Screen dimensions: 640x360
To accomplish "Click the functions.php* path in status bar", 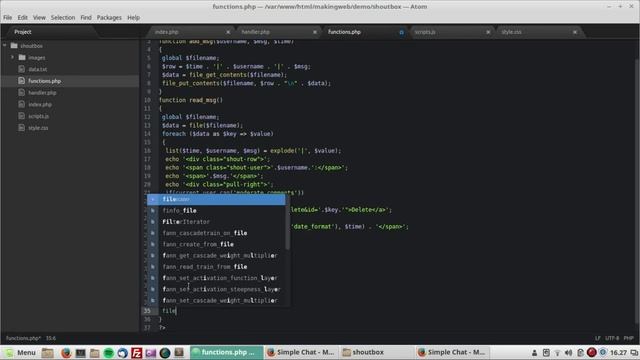I will 23,338.
